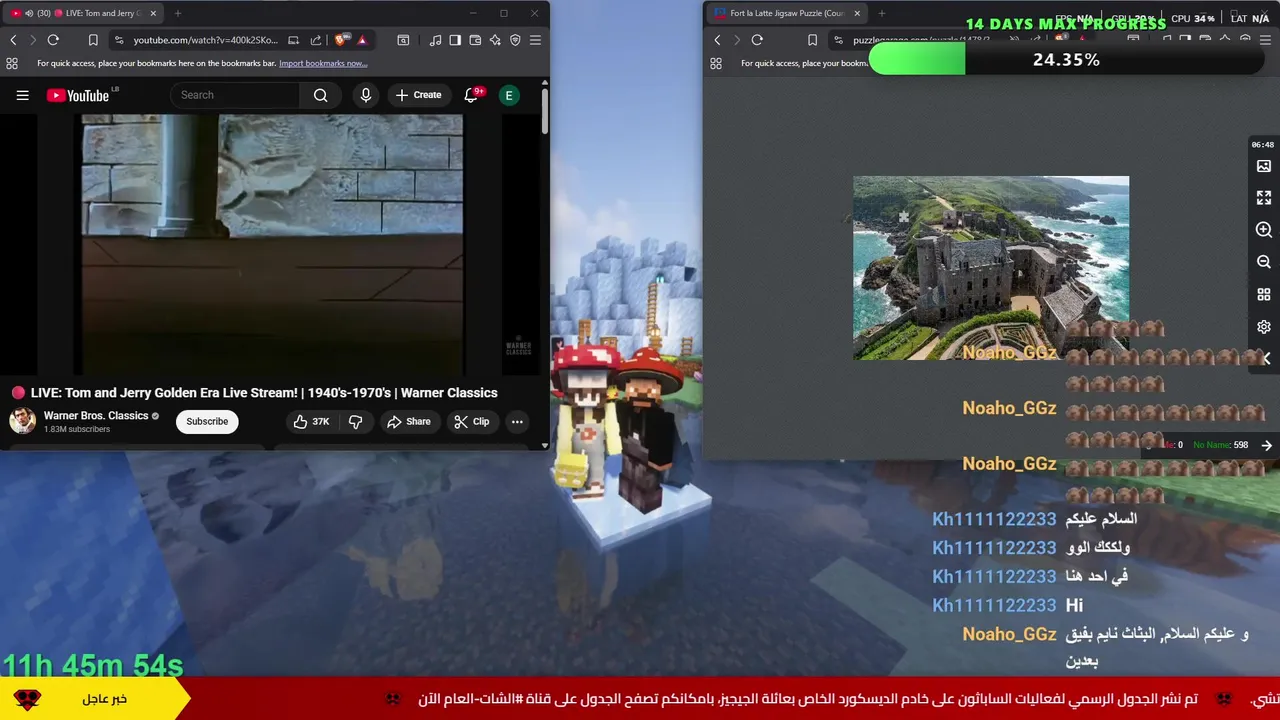1280x720 pixels.
Task: Arrange puzzle pieces with grid icon
Action: (x=1264, y=294)
